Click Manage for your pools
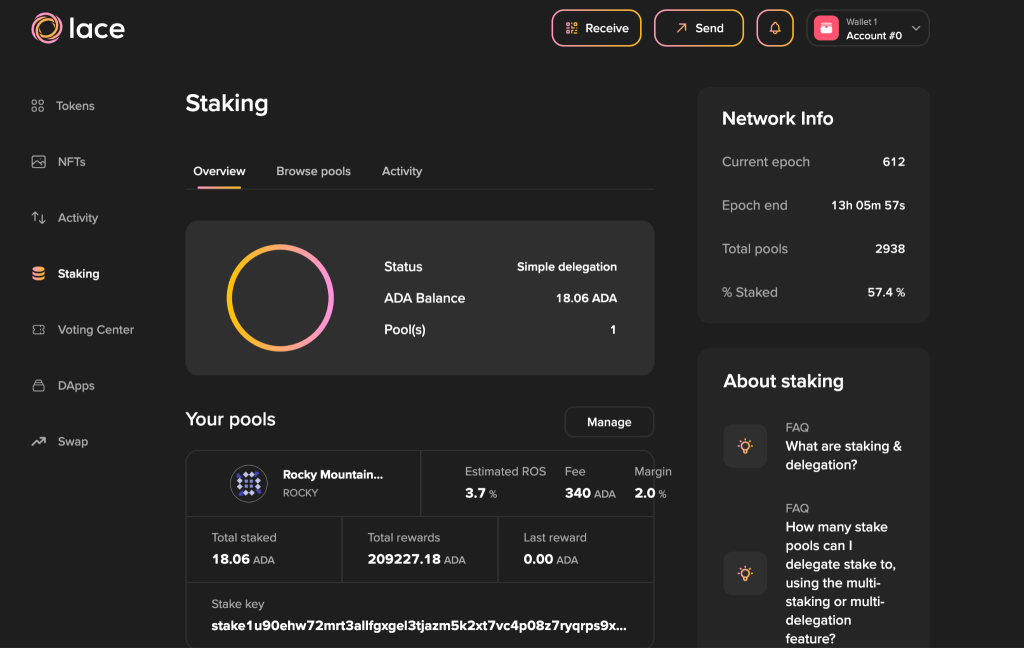The image size is (1024, 648). [x=609, y=422]
